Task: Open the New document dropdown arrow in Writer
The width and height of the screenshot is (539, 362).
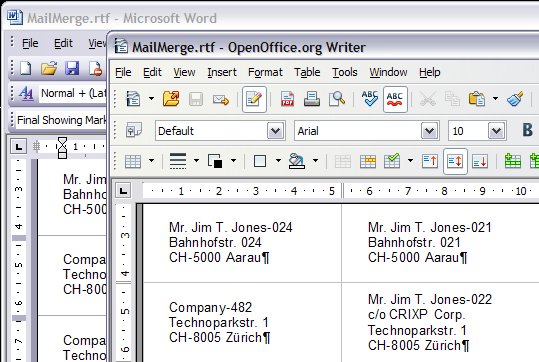Action: click(151, 99)
